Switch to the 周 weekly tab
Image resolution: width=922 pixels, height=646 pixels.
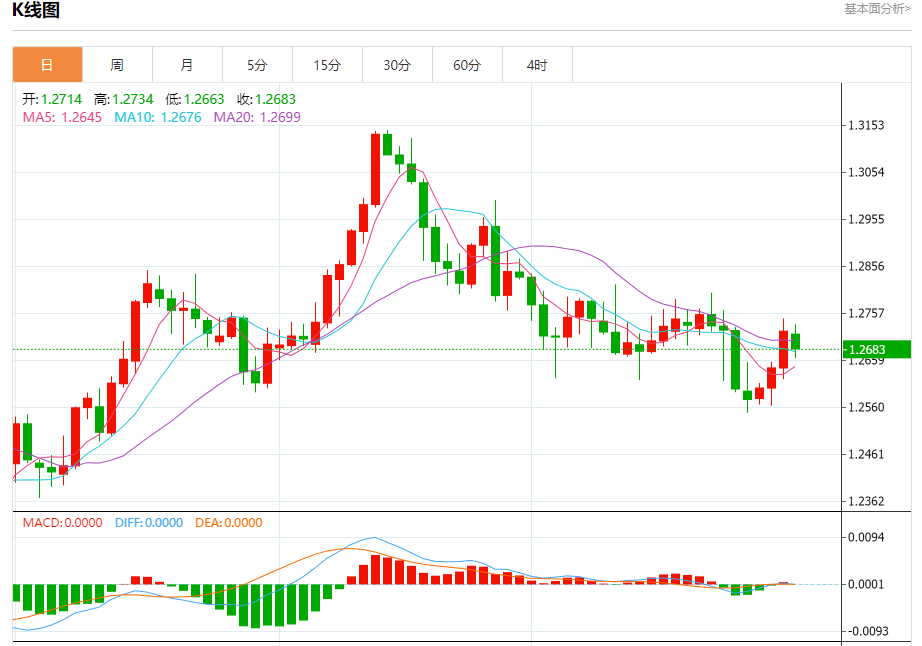[117, 65]
